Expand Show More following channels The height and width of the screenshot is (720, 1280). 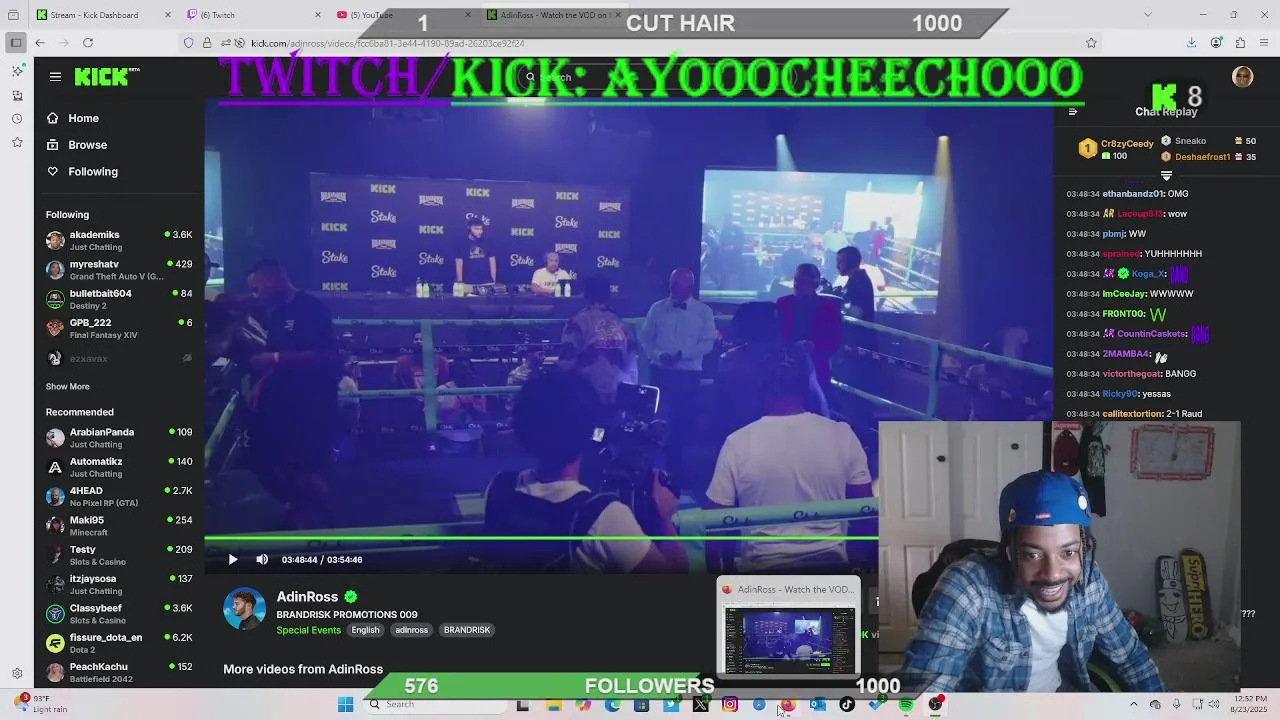(x=67, y=387)
